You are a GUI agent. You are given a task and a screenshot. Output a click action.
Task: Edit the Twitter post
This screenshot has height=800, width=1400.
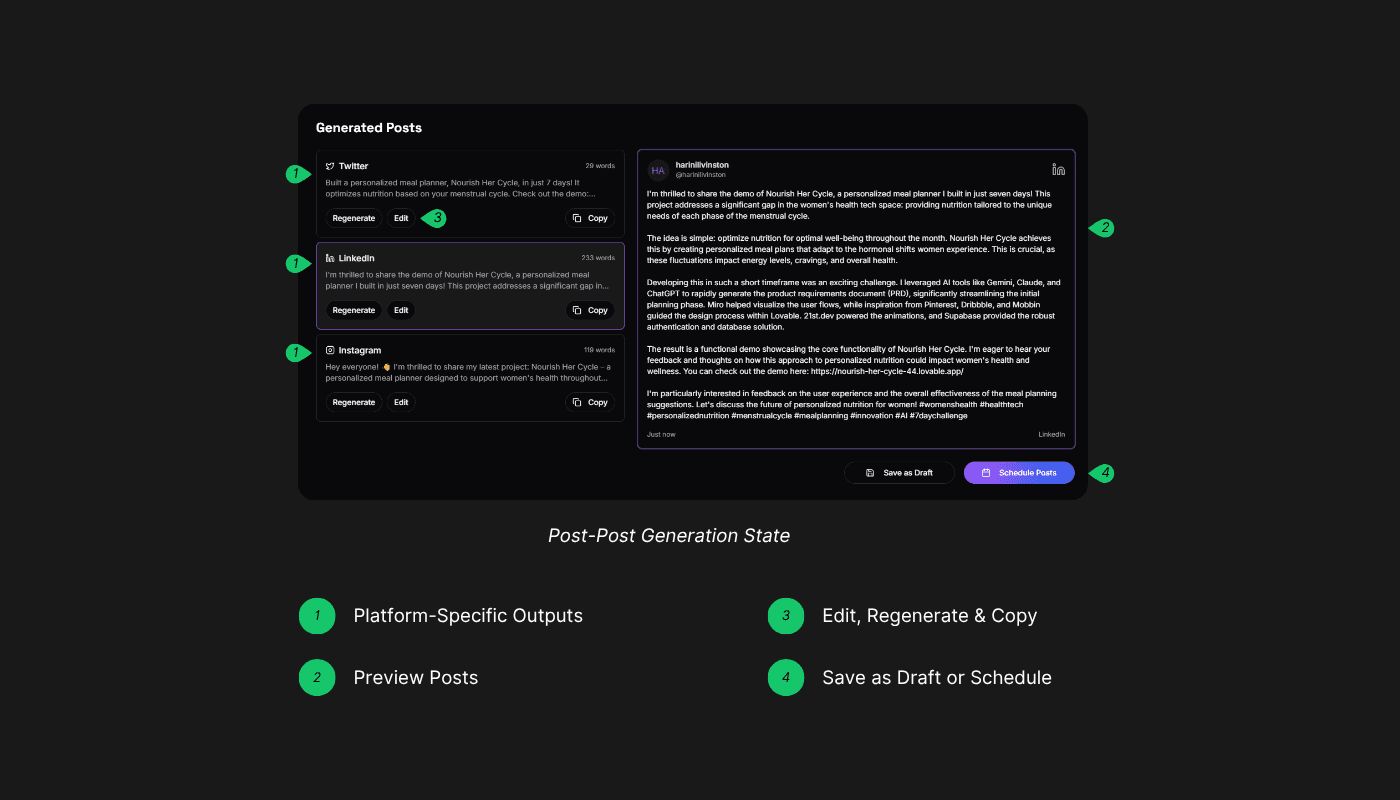[x=401, y=218]
